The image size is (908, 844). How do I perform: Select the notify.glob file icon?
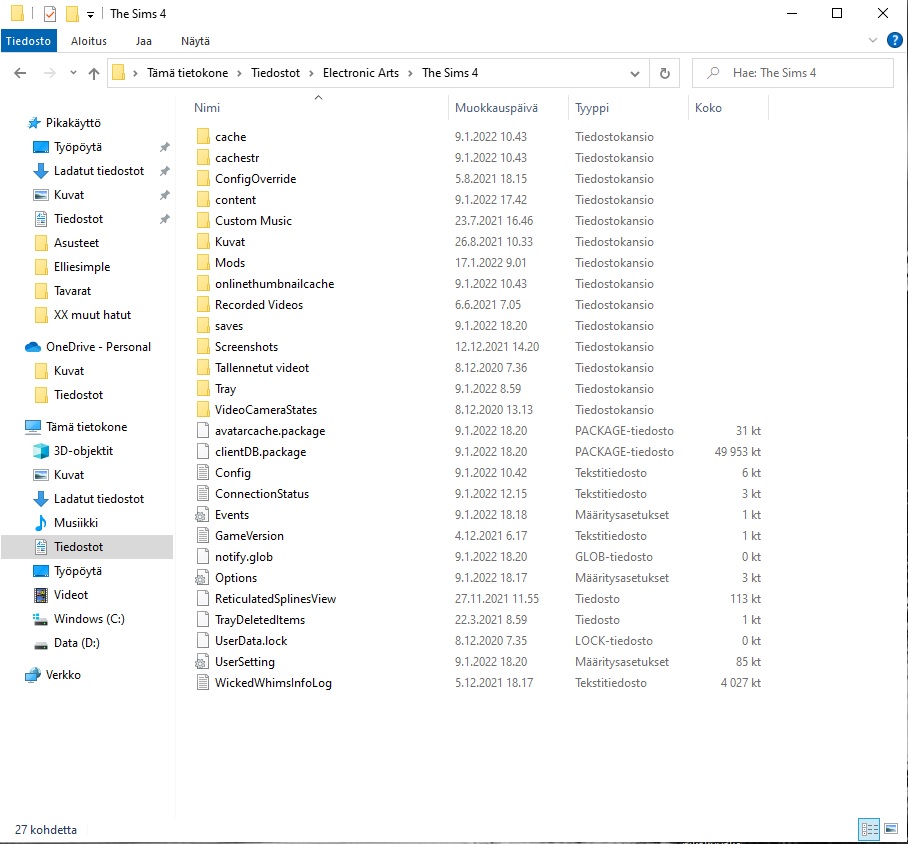[203, 557]
